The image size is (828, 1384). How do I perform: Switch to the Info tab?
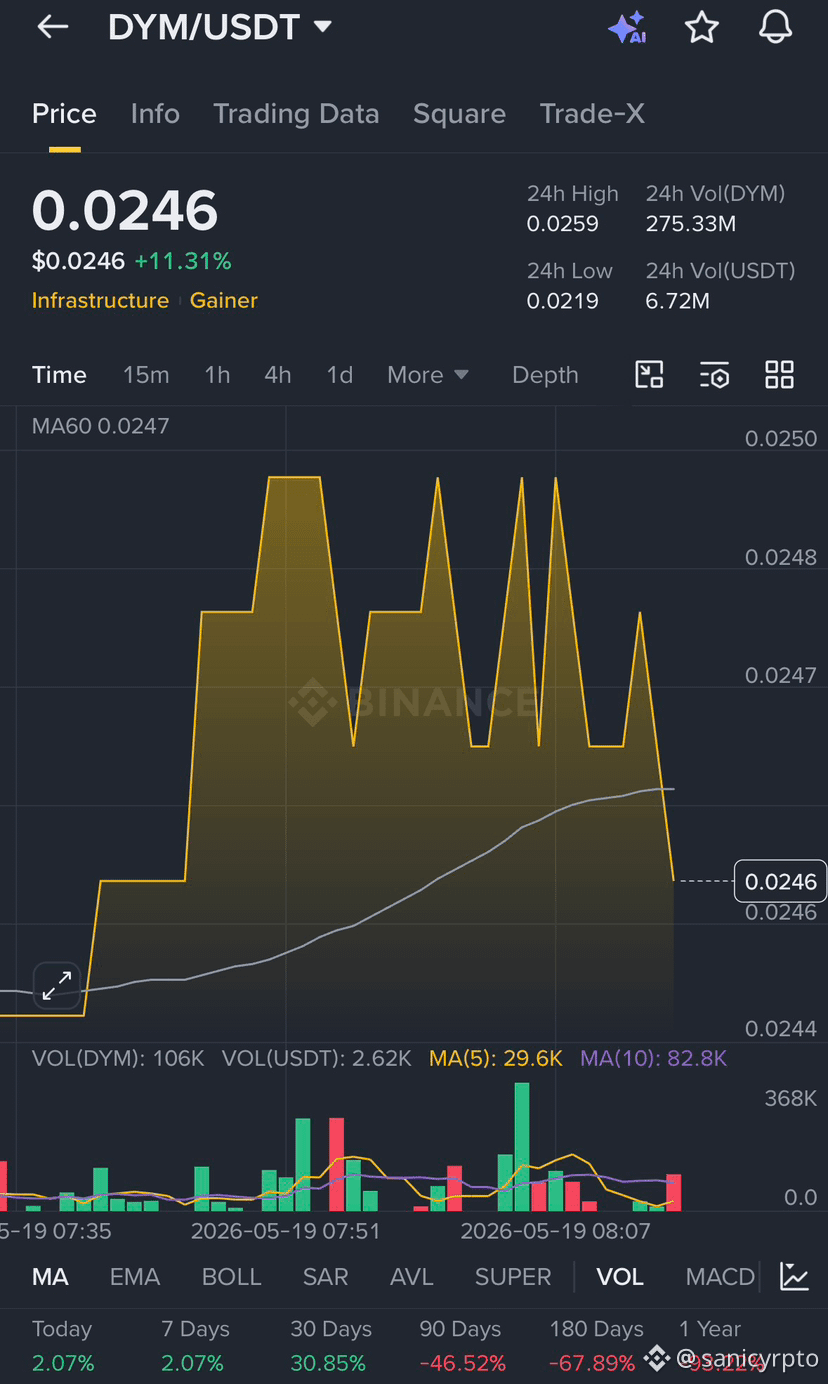[155, 114]
